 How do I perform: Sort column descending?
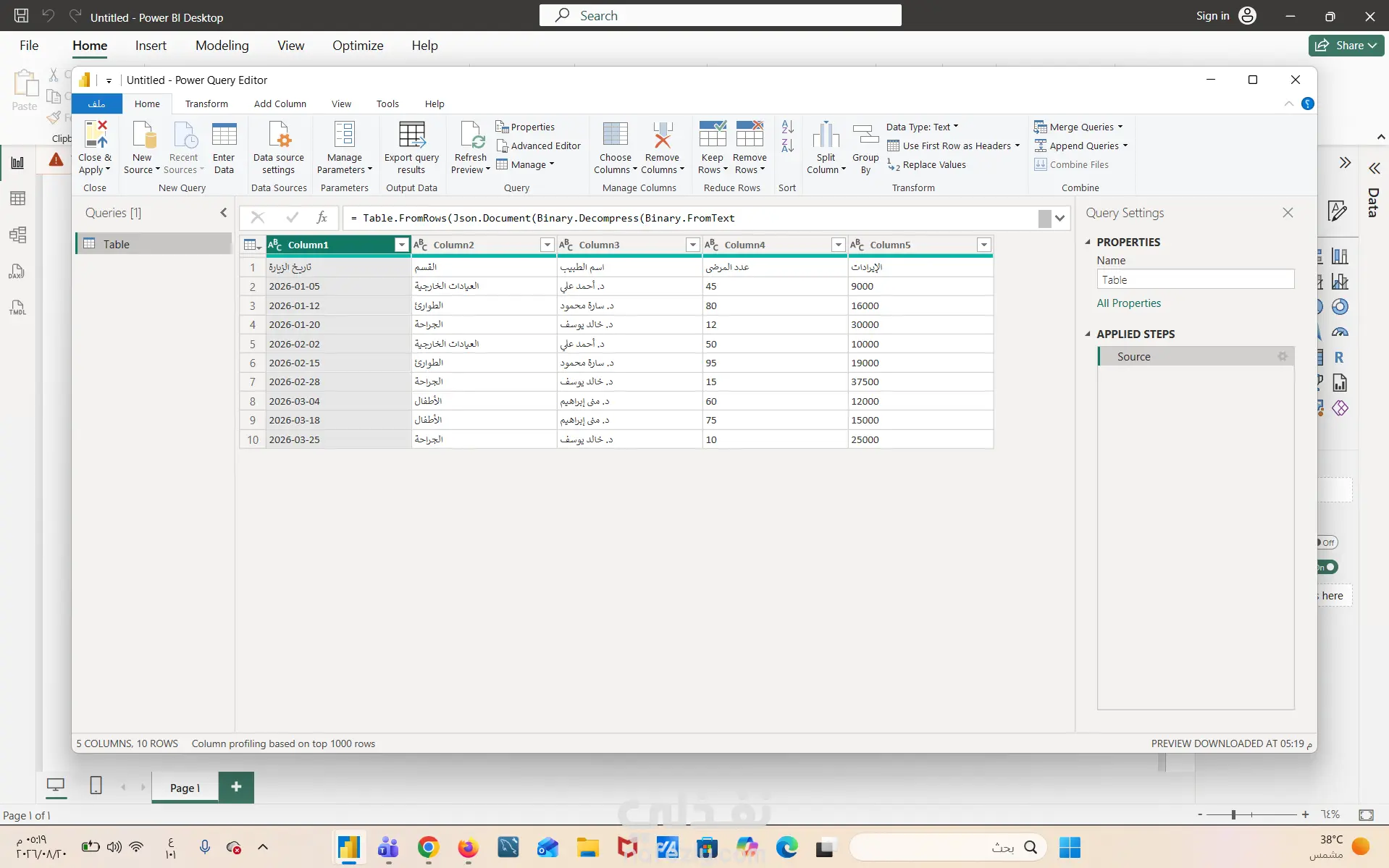[x=788, y=146]
